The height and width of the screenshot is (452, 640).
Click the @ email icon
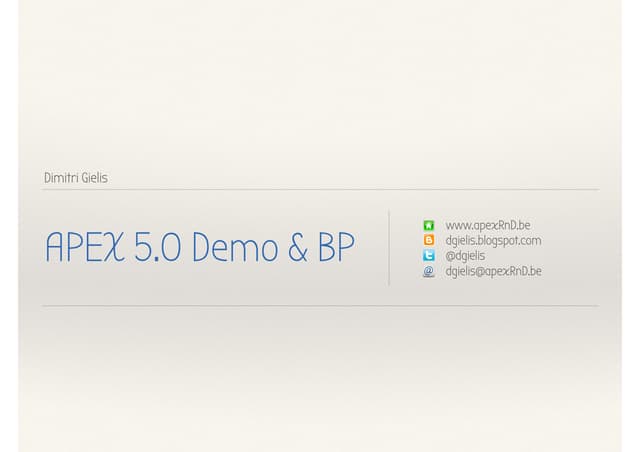[x=429, y=271]
